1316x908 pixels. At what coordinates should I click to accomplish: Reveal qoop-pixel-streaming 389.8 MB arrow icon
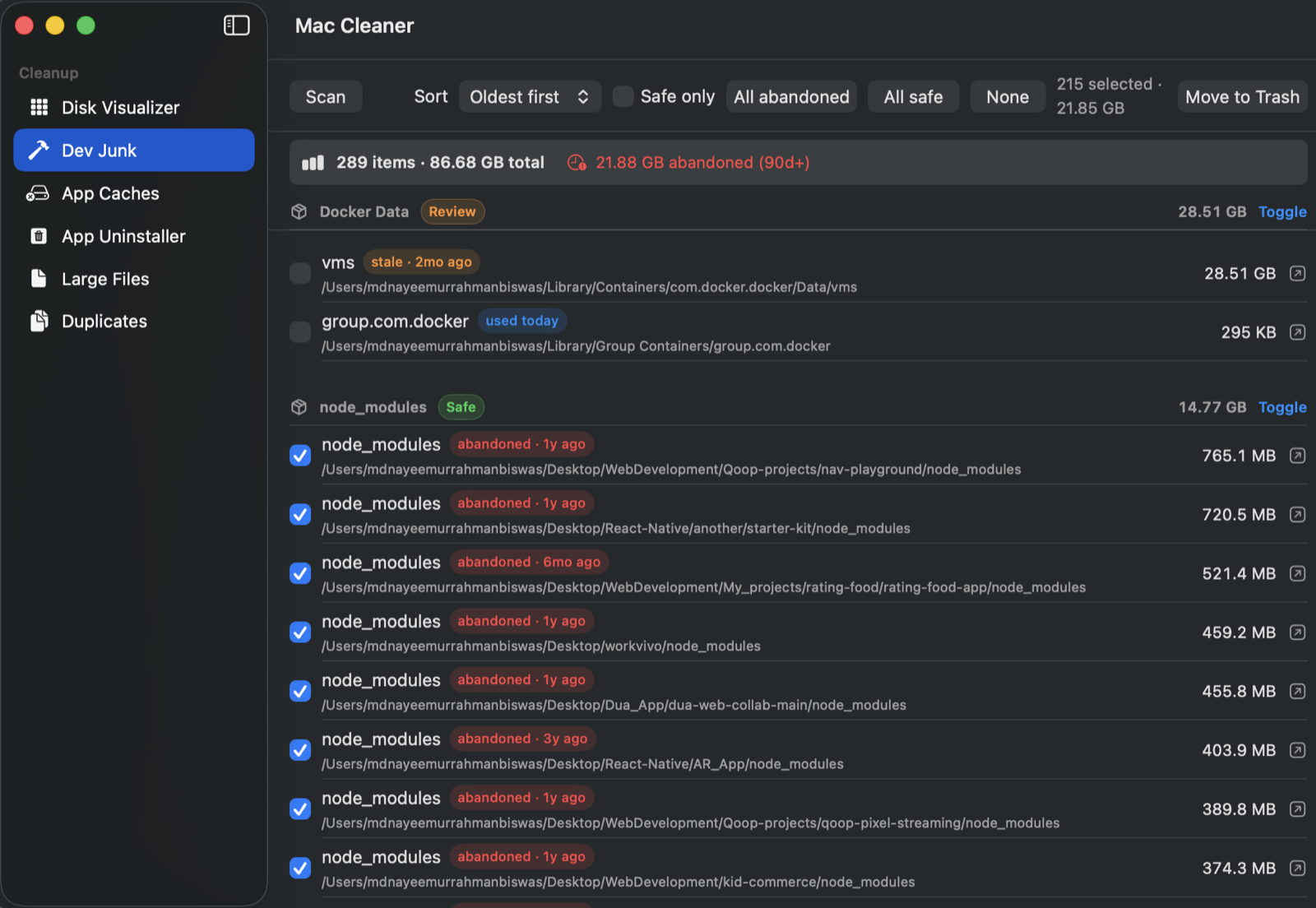pyautogui.click(x=1297, y=809)
